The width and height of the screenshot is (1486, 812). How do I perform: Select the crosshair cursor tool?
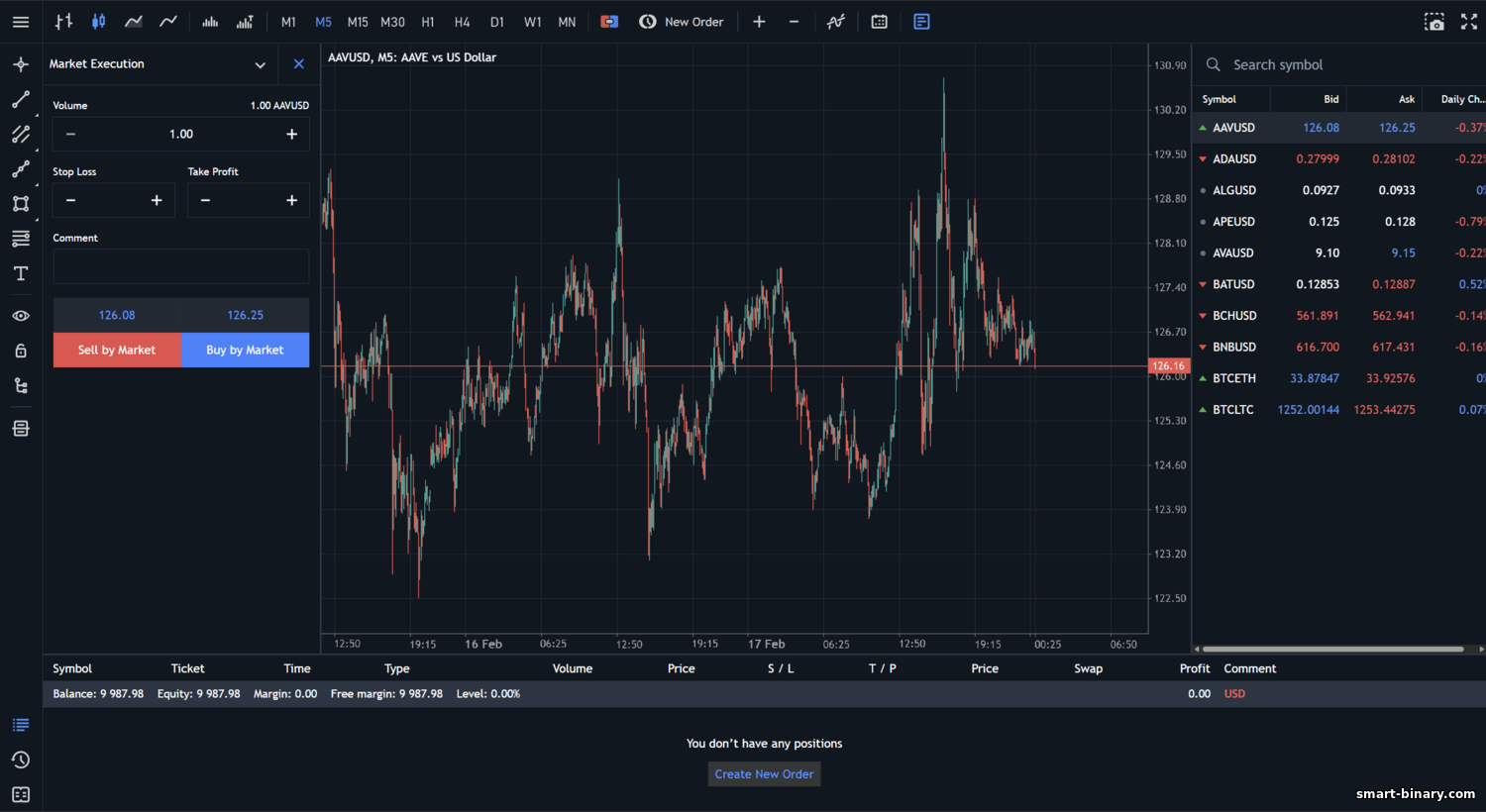tap(21, 64)
